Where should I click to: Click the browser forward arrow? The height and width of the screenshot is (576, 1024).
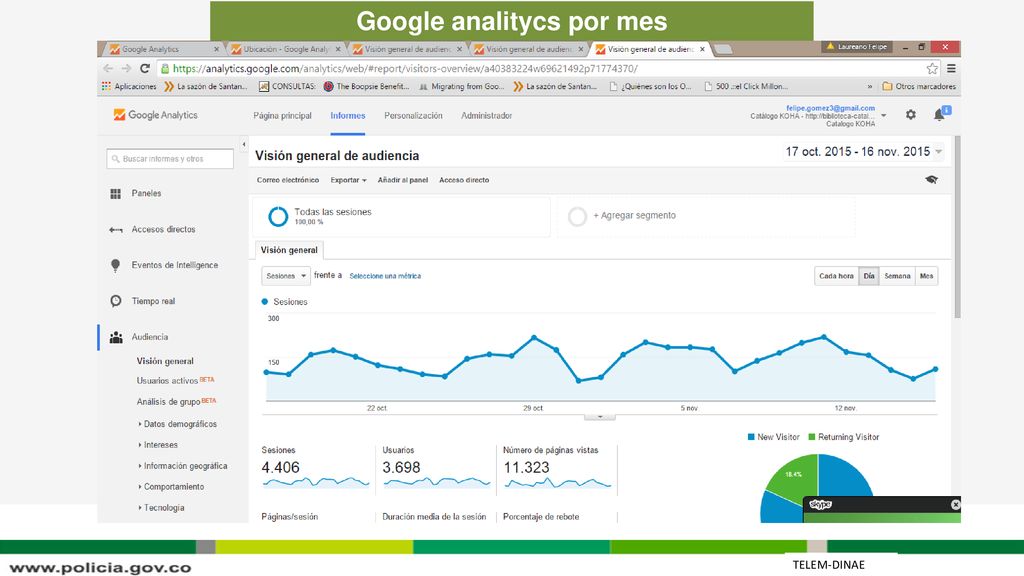click(126, 68)
